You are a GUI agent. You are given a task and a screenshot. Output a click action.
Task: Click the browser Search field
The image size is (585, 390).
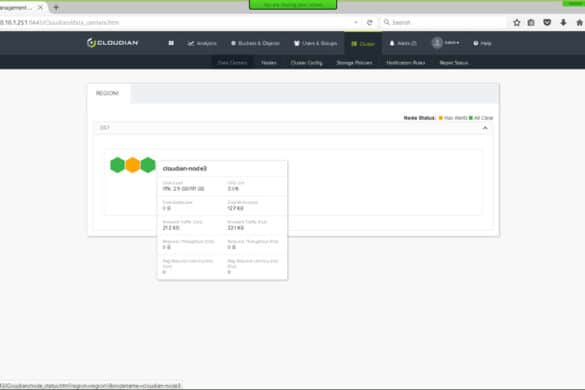444,22
